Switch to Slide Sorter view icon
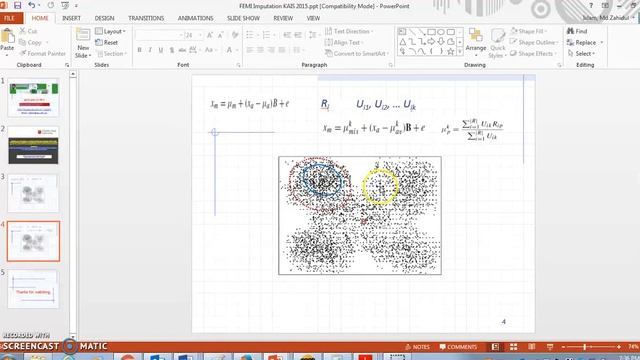 pyautogui.click(x=513, y=347)
